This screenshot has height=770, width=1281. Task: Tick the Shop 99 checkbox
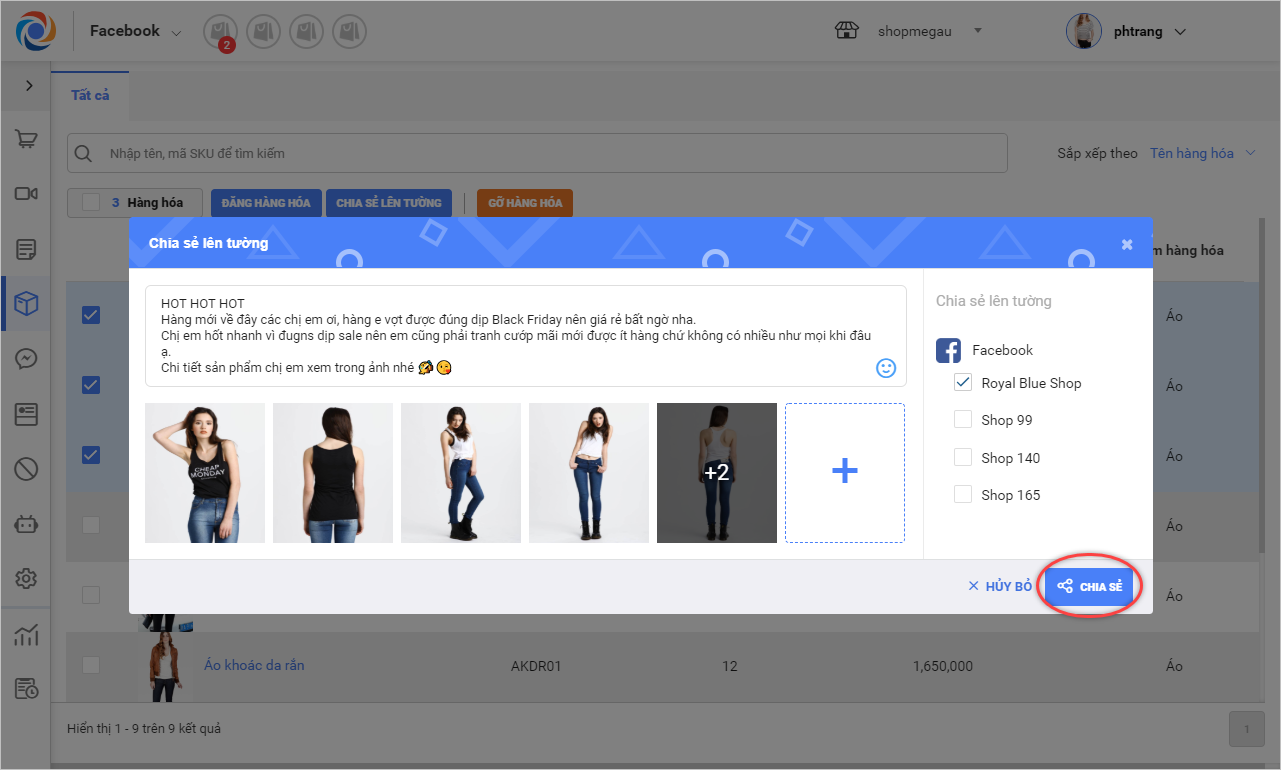point(963,420)
